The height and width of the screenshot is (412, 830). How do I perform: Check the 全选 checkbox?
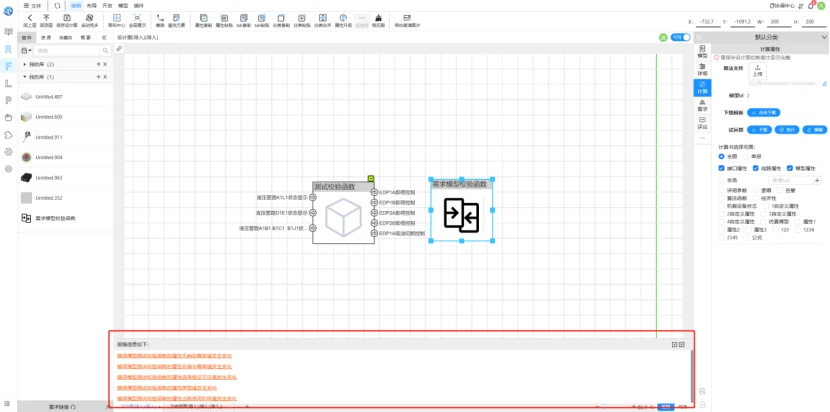721,180
